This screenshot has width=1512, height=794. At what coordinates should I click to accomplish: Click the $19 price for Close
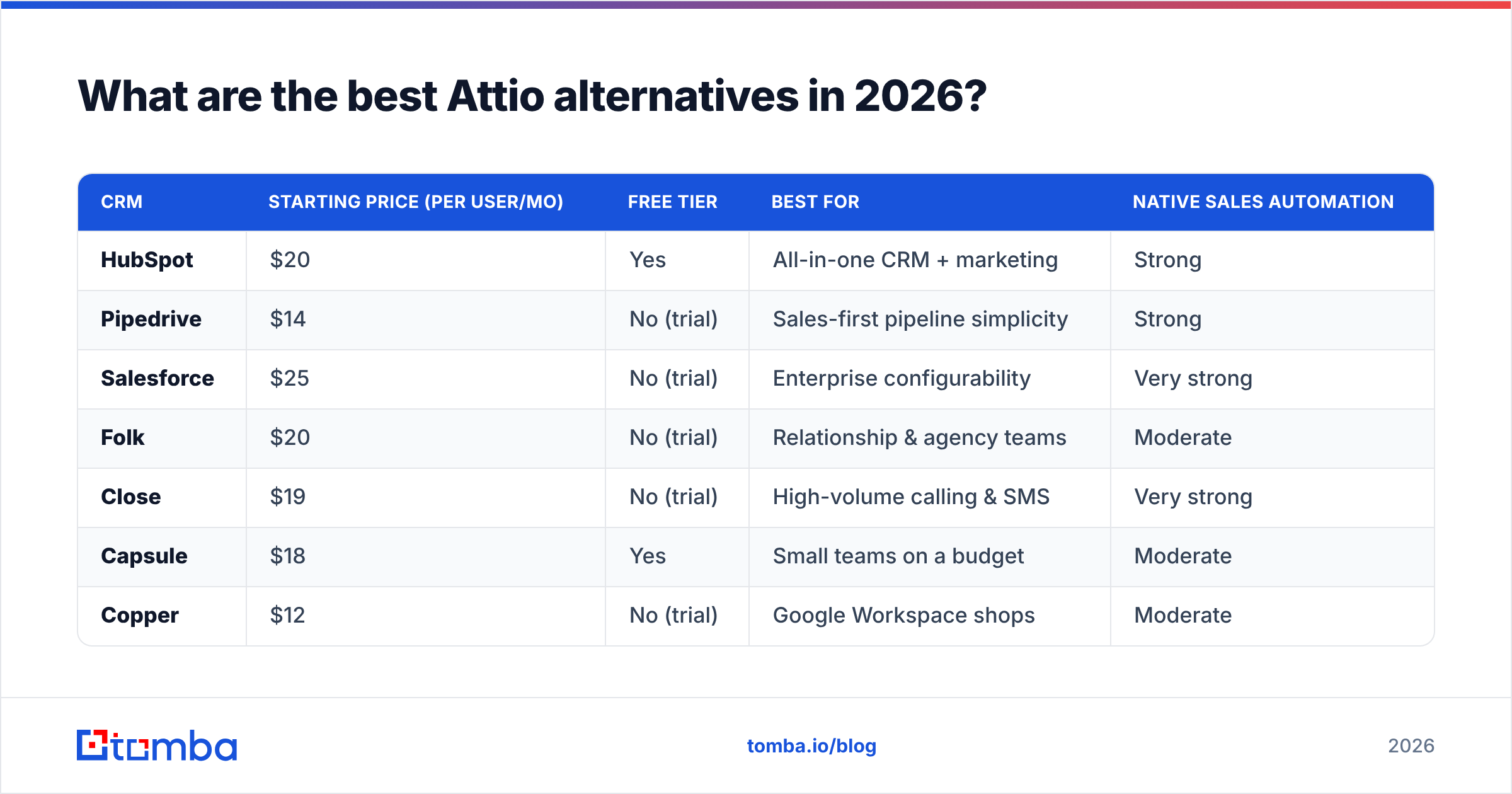[x=288, y=497]
